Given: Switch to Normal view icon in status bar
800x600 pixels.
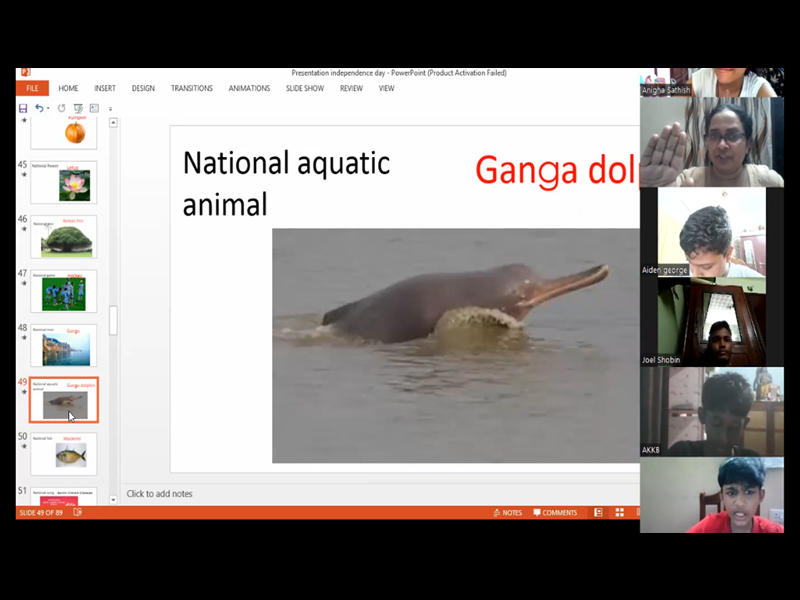Looking at the screenshot, I should tap(599, 513).
